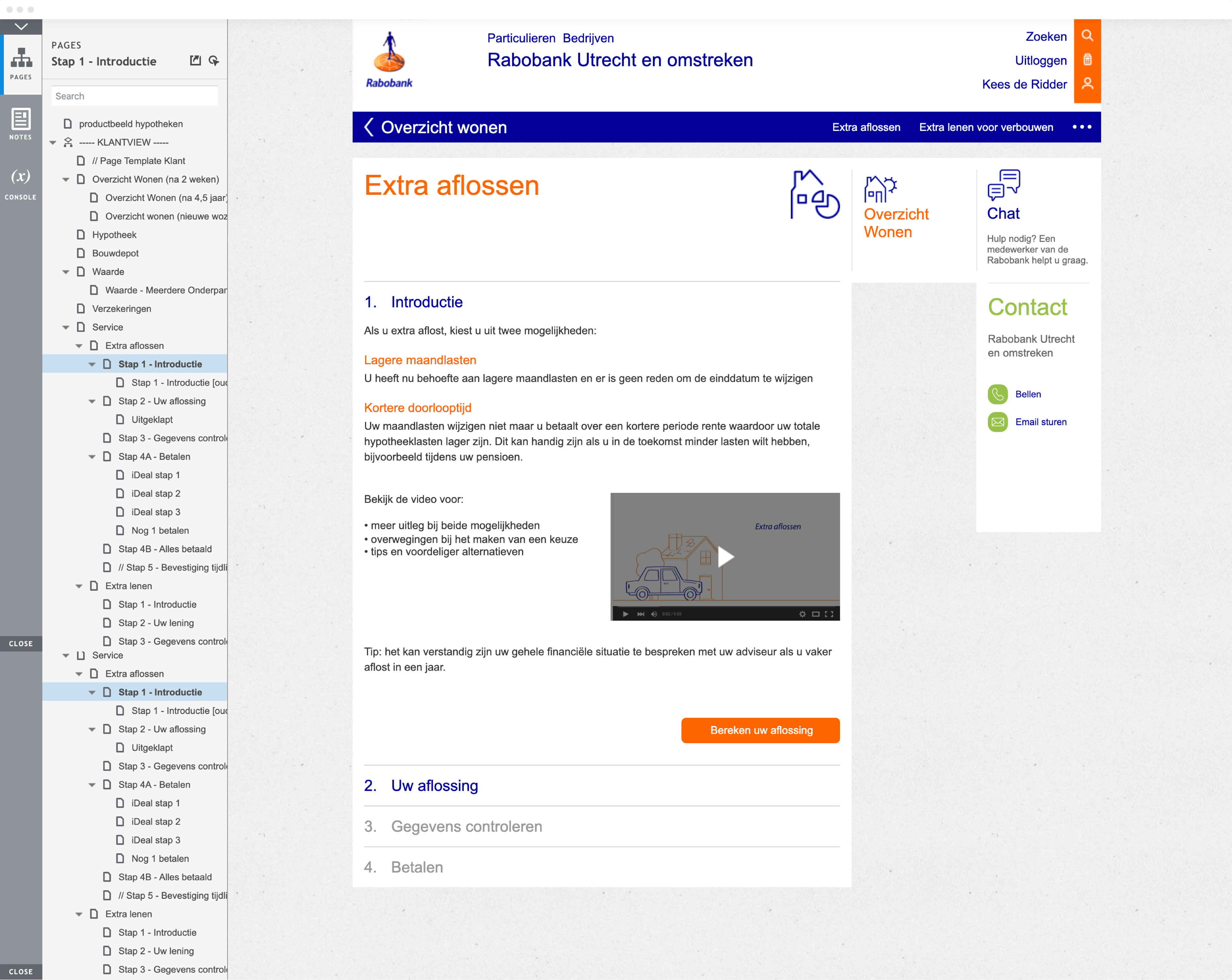Screen dimensions: 1232x980
Task: Play the video using the center play arrow
Action: pyautogui.click(x=725, y=556)
